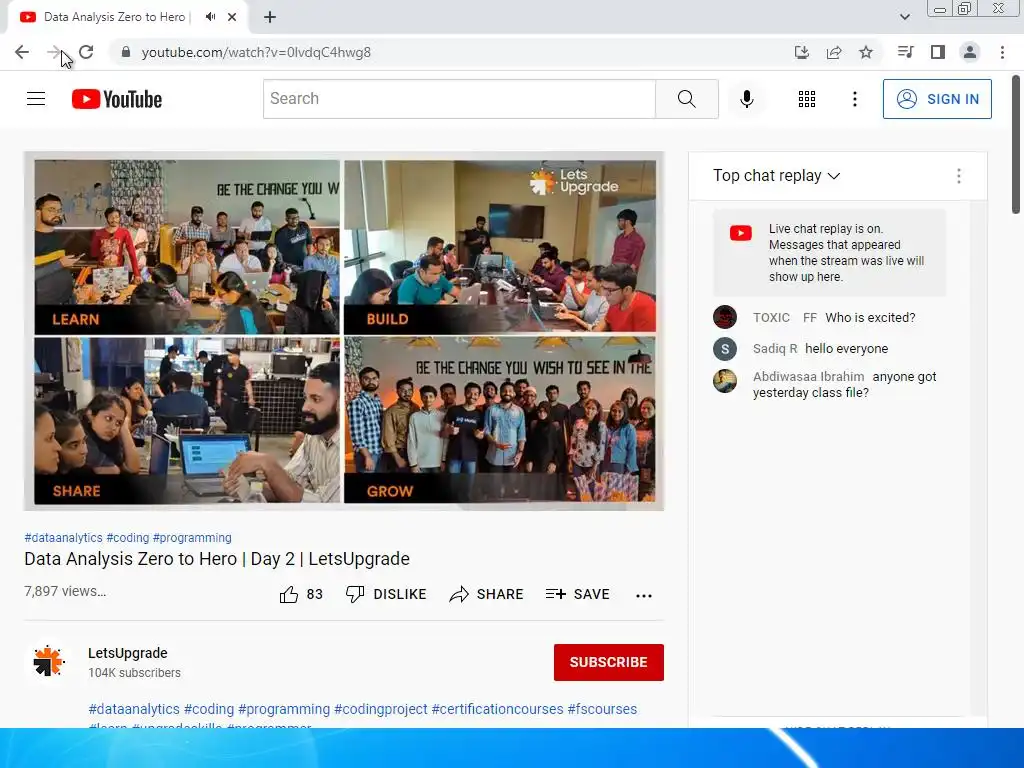Viewport: 1024px width, 768px height.
Task: Open the #codingproject hashtag in the description
Action: coord(381,709)
